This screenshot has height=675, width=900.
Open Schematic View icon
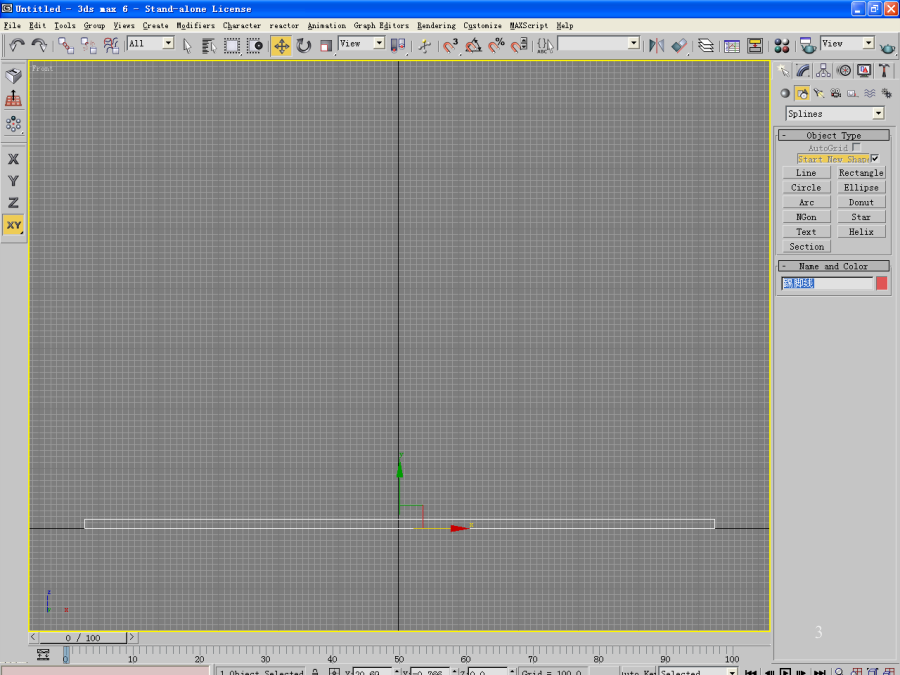pyautogui.click(x=755, y=45)
